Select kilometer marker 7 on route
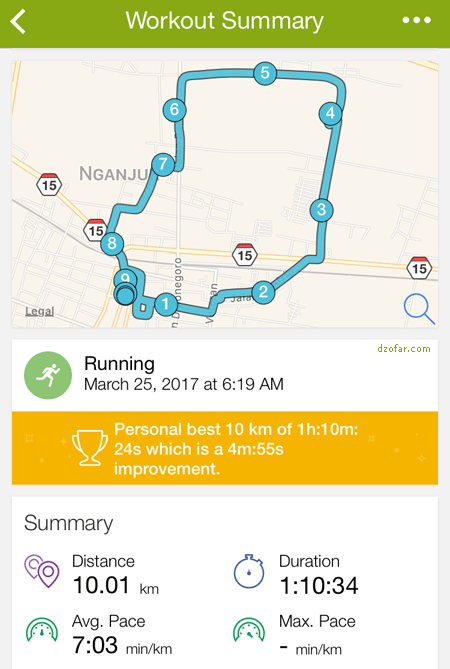Screen dimensions: 450x669 [163, 164]
